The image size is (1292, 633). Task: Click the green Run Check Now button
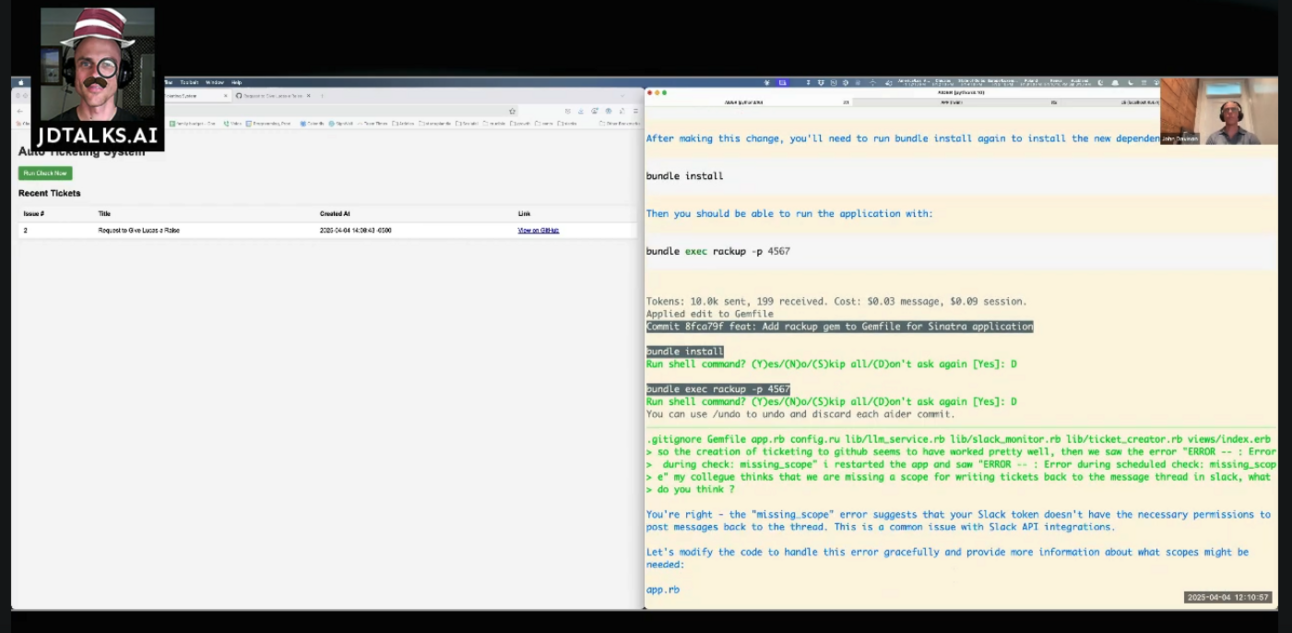coord(45,173)
